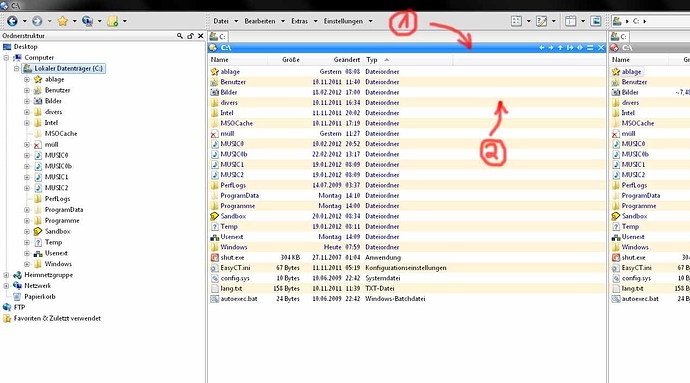
Task: Select the C: tab of the right pane
Action: click(619, 37)
